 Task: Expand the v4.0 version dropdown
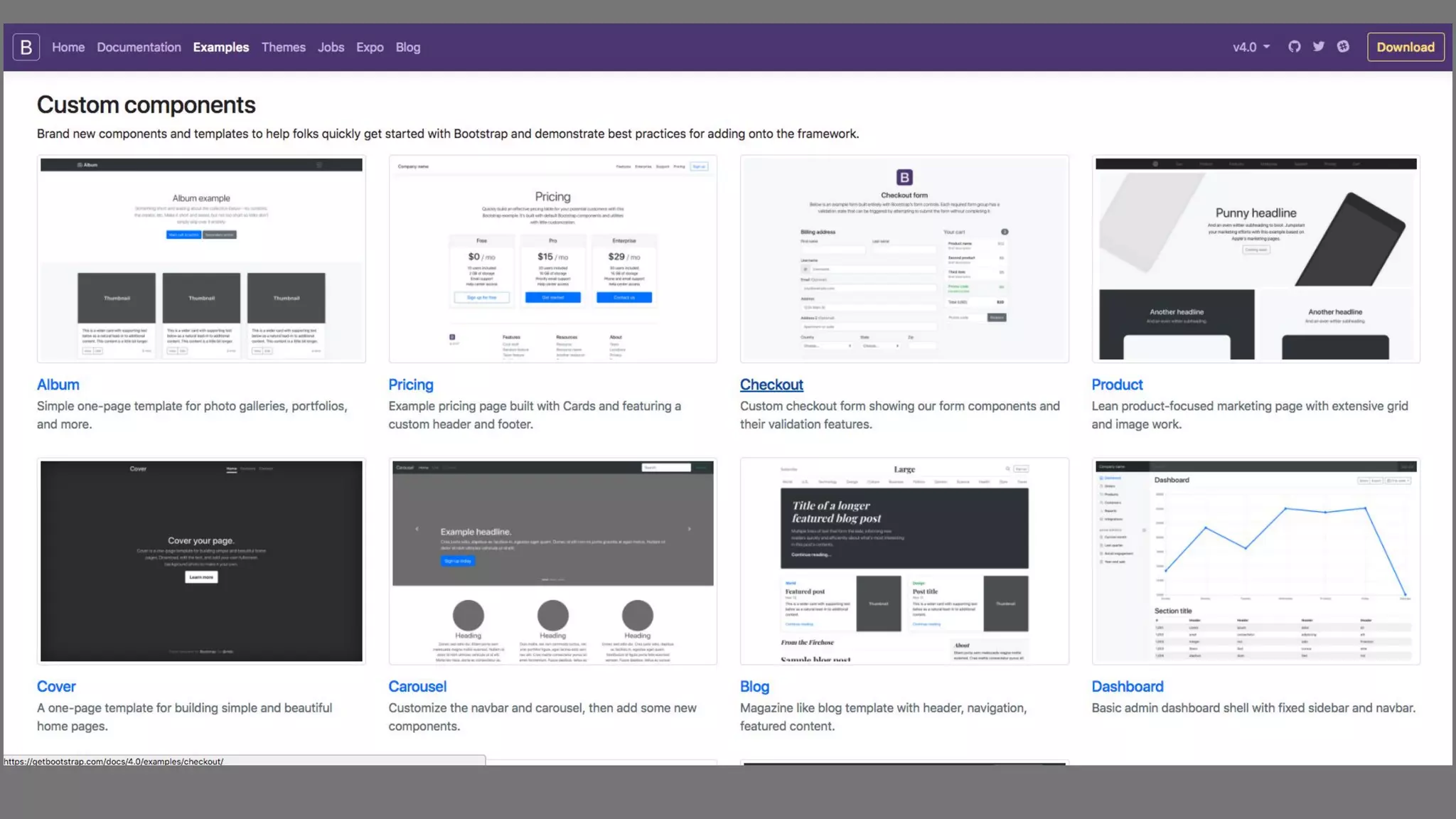(x=1251, y=47)
